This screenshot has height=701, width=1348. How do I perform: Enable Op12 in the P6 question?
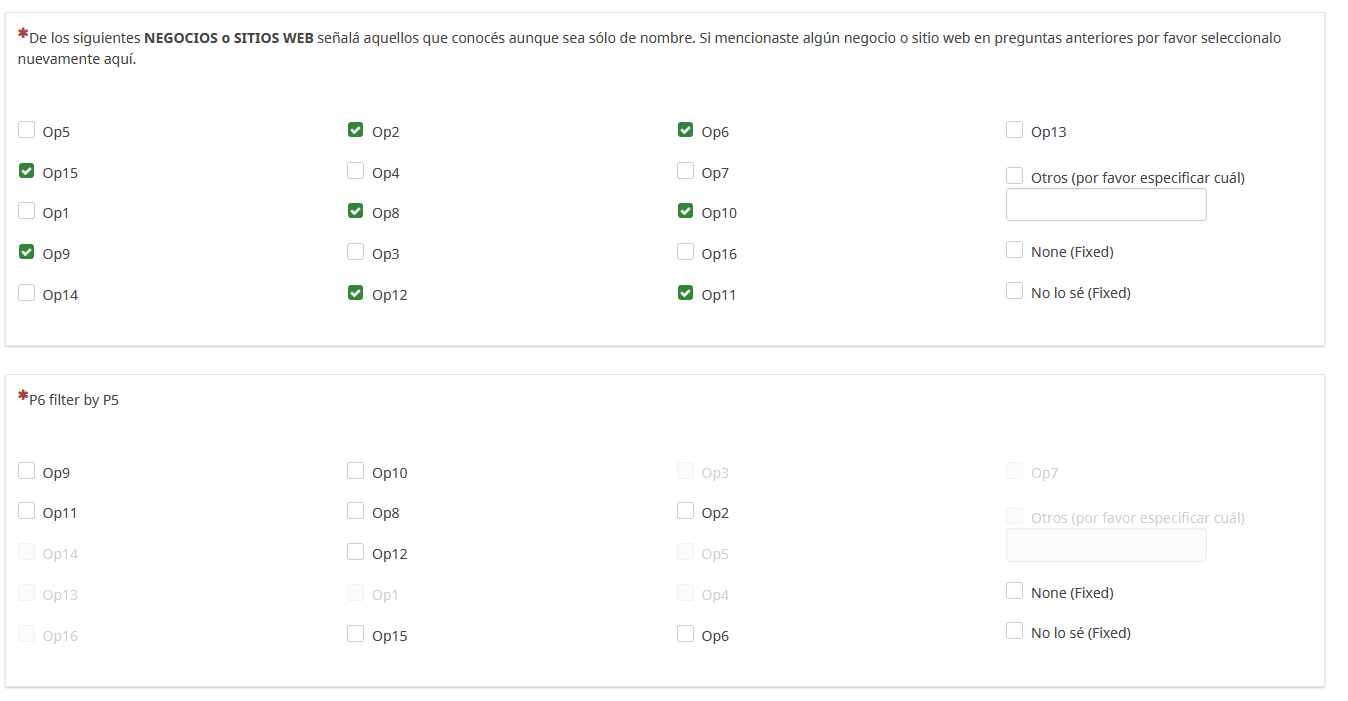[356, 552]
